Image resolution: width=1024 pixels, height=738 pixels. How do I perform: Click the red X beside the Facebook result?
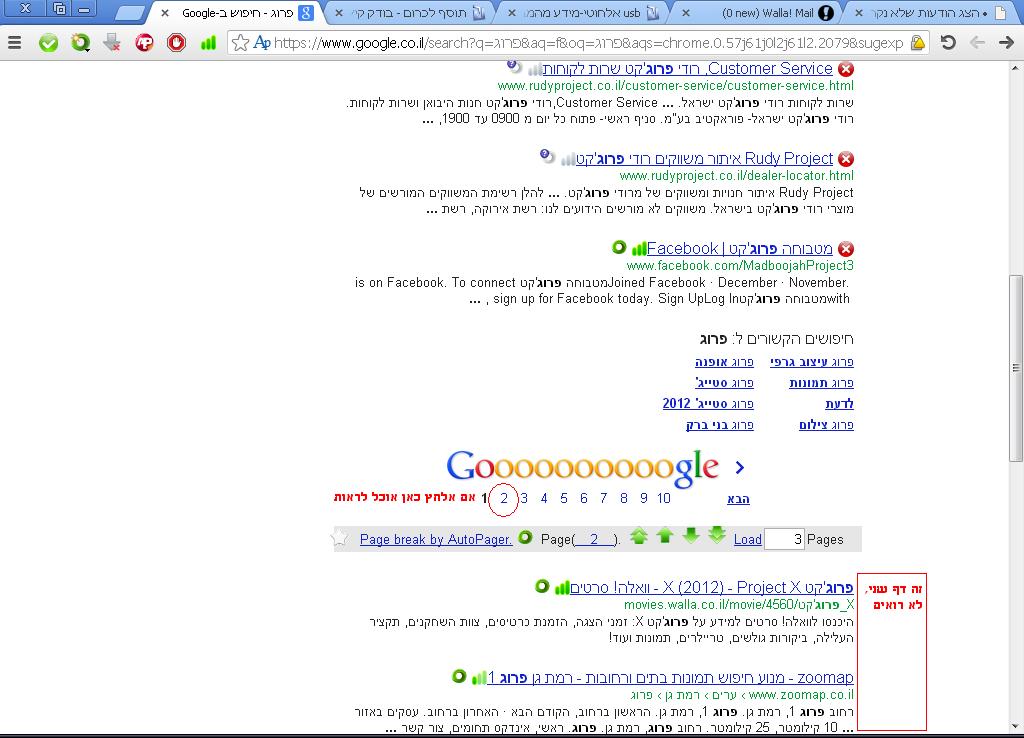pyautogui.click(x=846, y=249)
